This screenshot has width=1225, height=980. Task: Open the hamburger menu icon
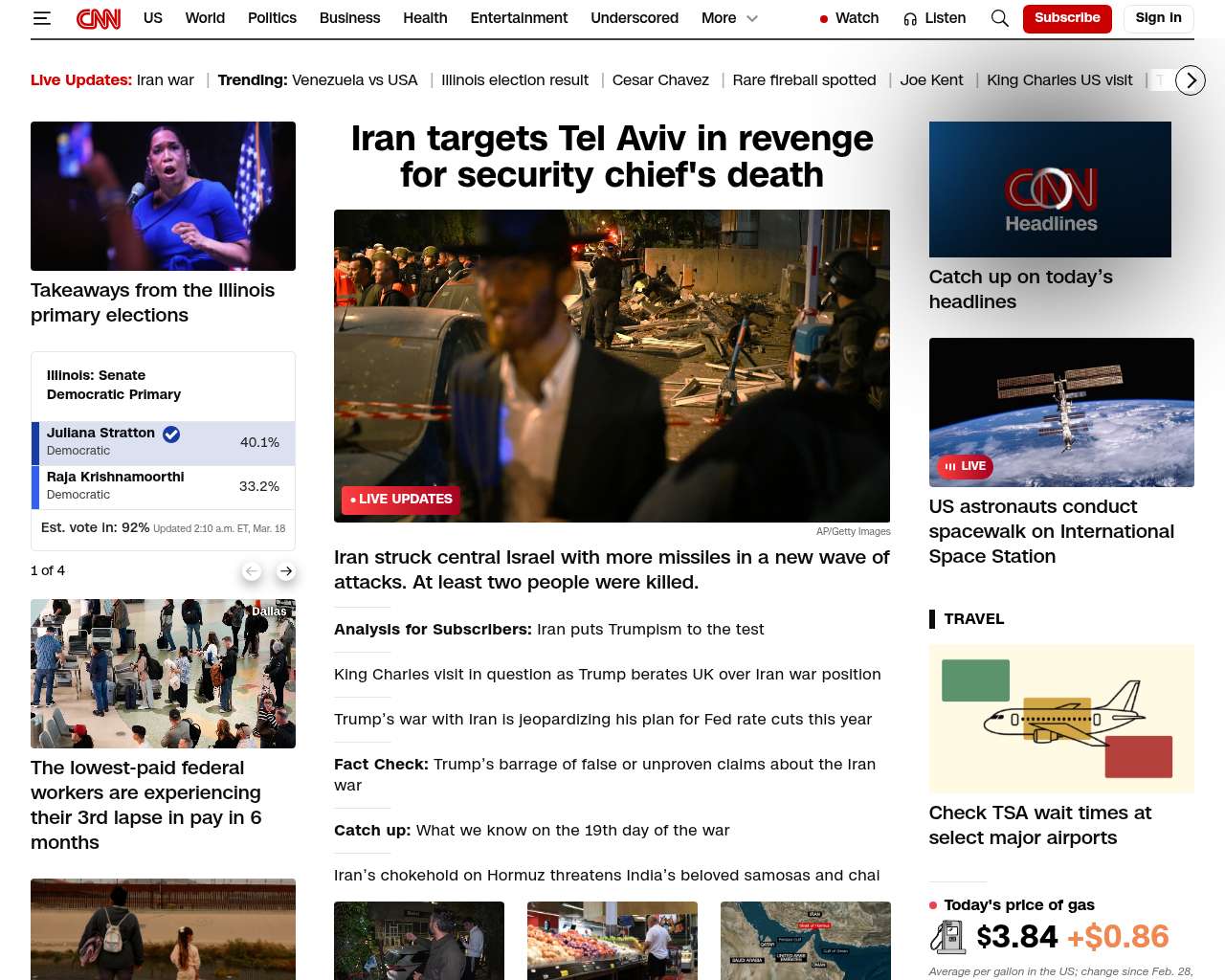coord(41,18)
